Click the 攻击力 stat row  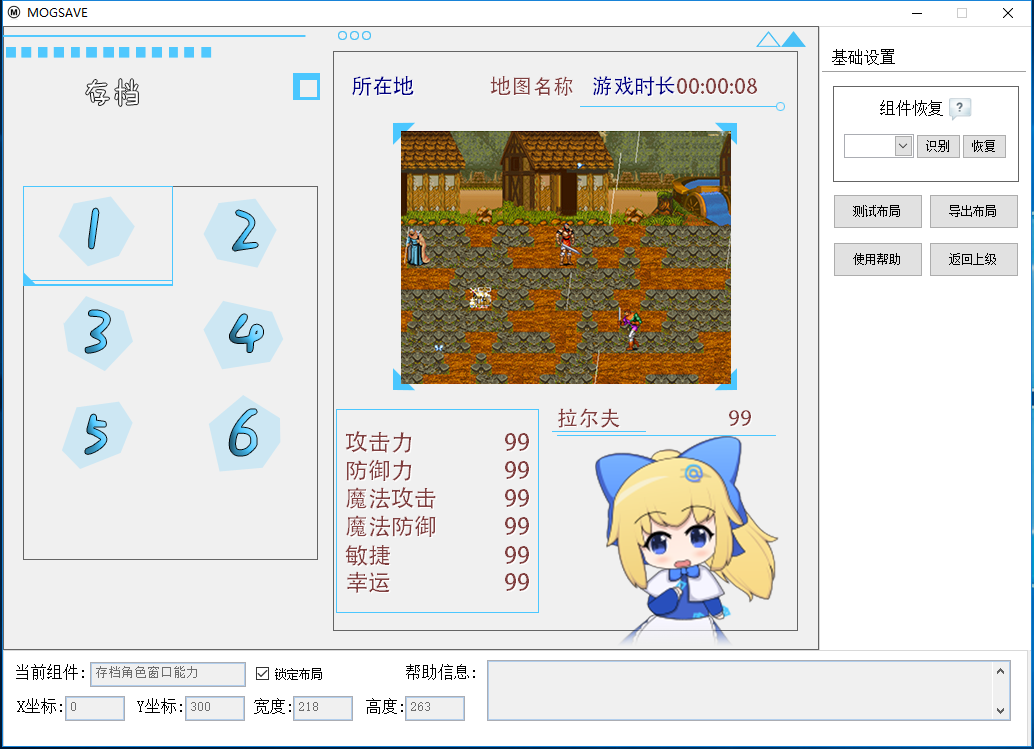[x=437, y=442]
